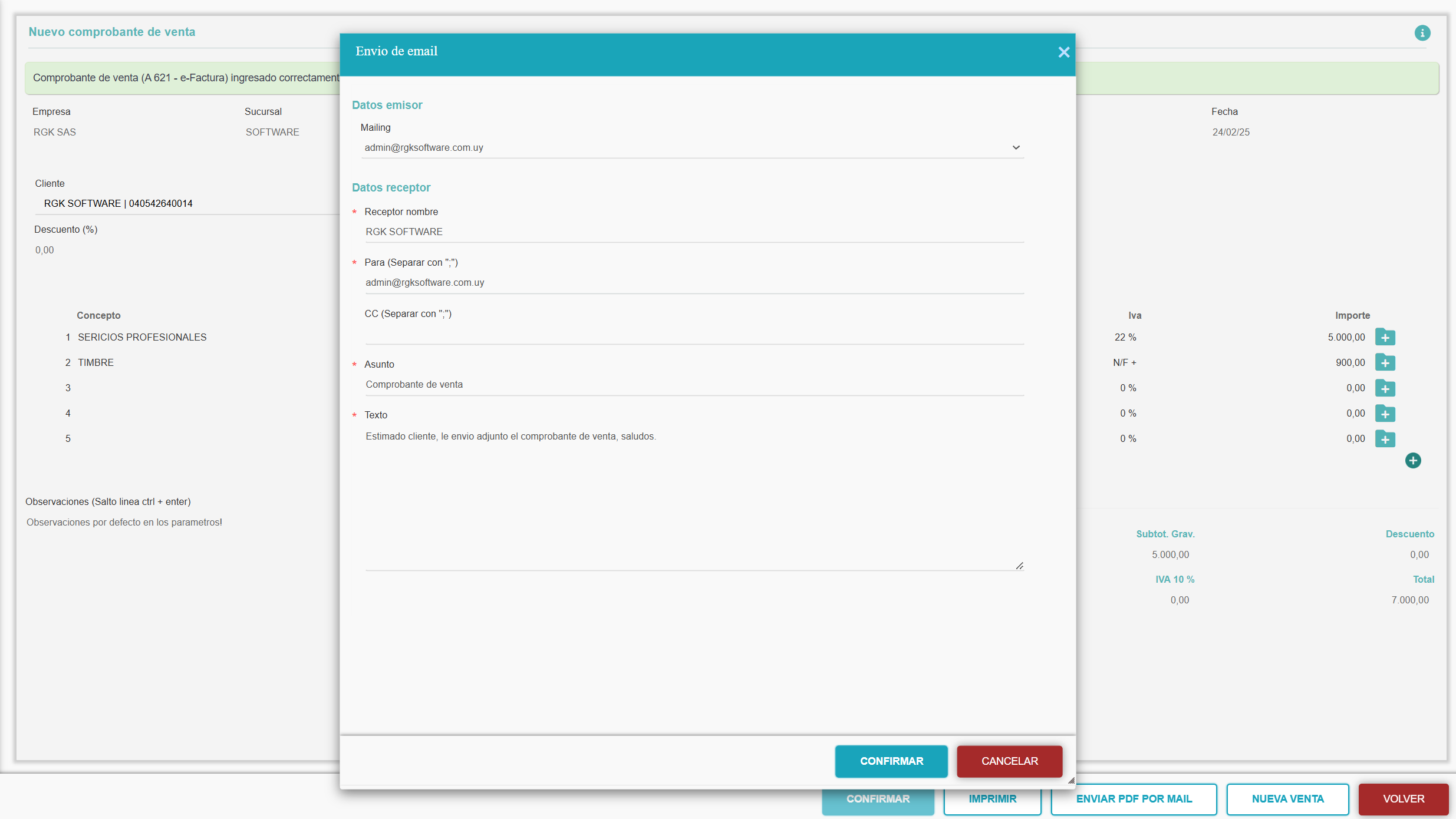Click plus folder icon on row 5
Viewport: 1456px width, 819px height.
(x=1385, y=439)
